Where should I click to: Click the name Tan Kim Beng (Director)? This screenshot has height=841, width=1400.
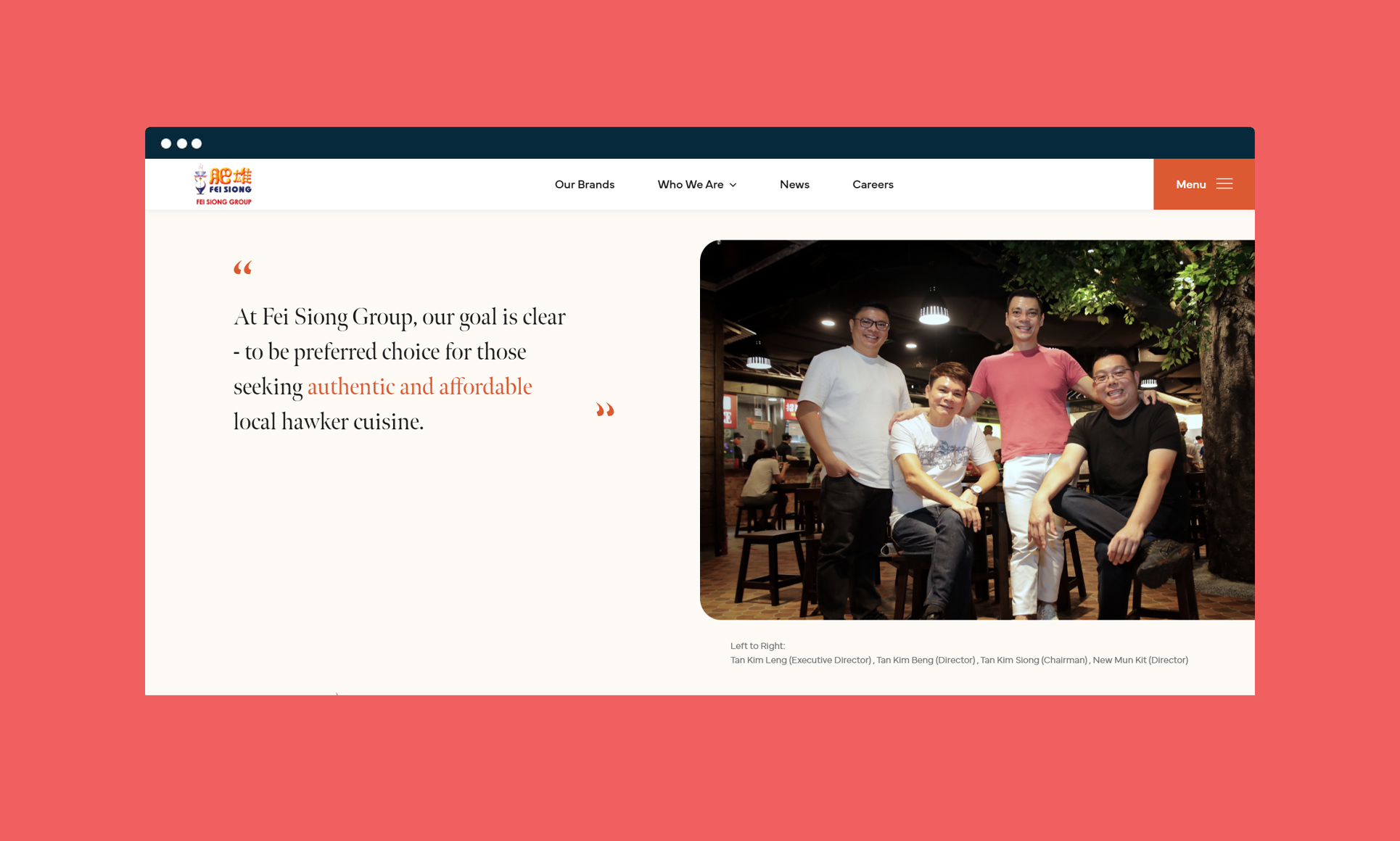pyautogui.click(x=926, y=660)
